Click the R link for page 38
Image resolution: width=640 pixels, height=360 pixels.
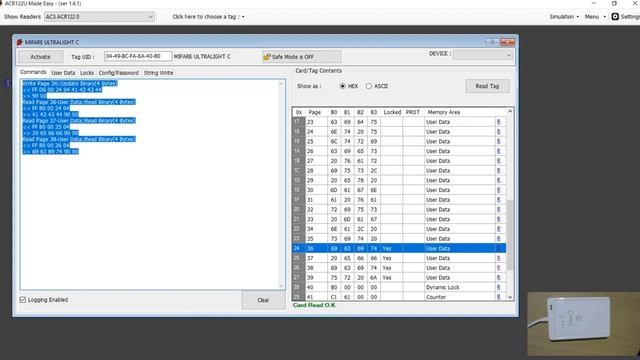pos(498,268)
